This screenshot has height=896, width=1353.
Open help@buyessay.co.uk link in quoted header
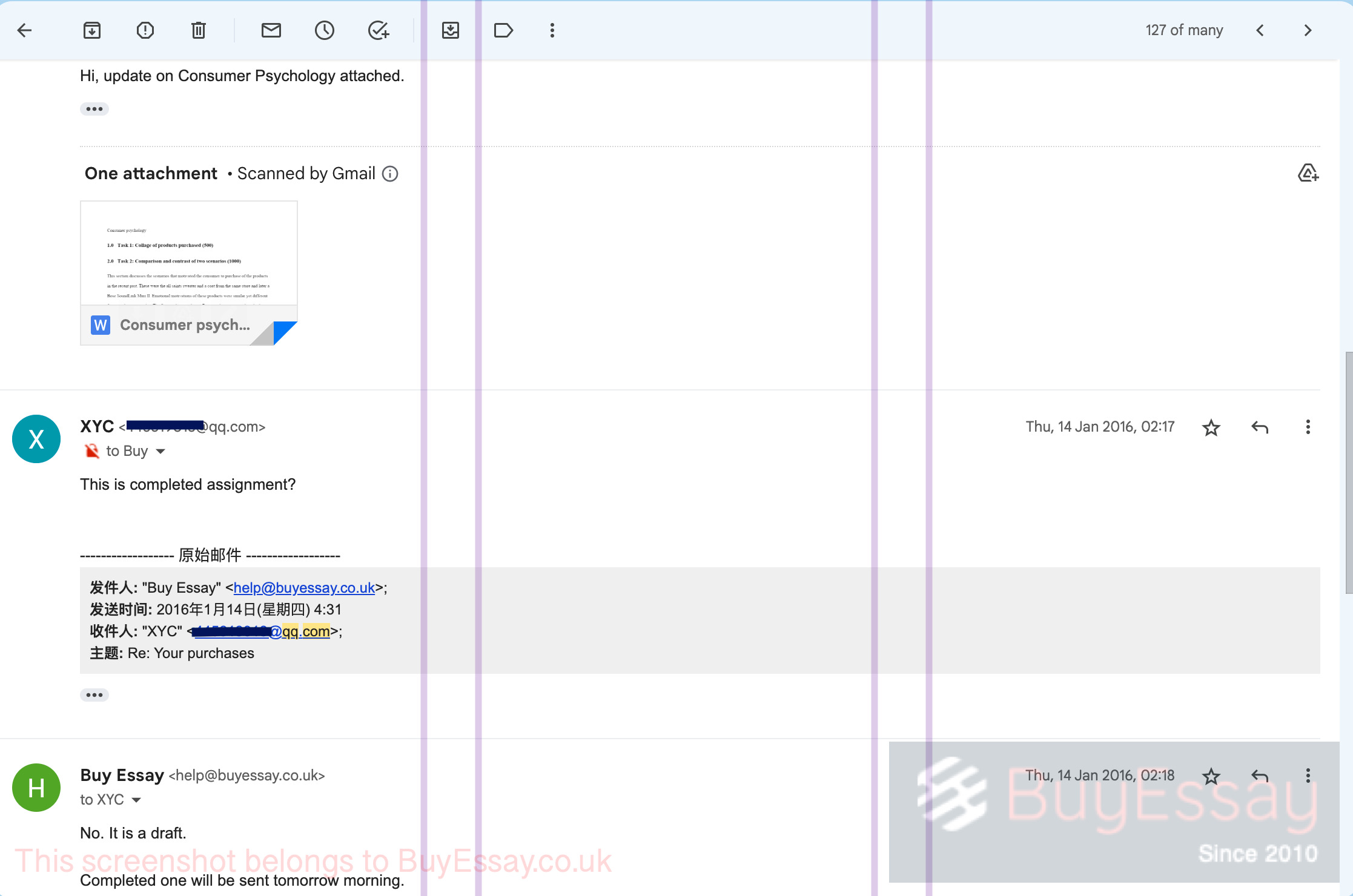pos(304,588)
